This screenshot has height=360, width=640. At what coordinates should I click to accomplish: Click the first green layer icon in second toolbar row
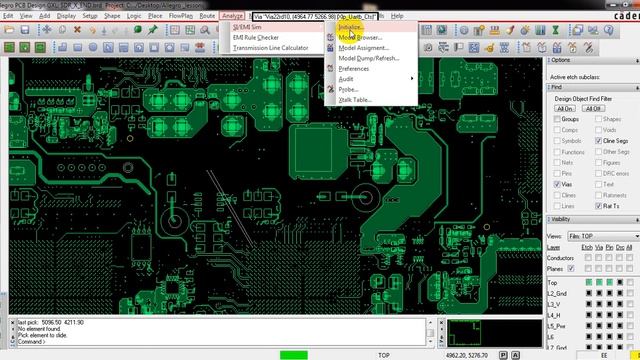9,47
